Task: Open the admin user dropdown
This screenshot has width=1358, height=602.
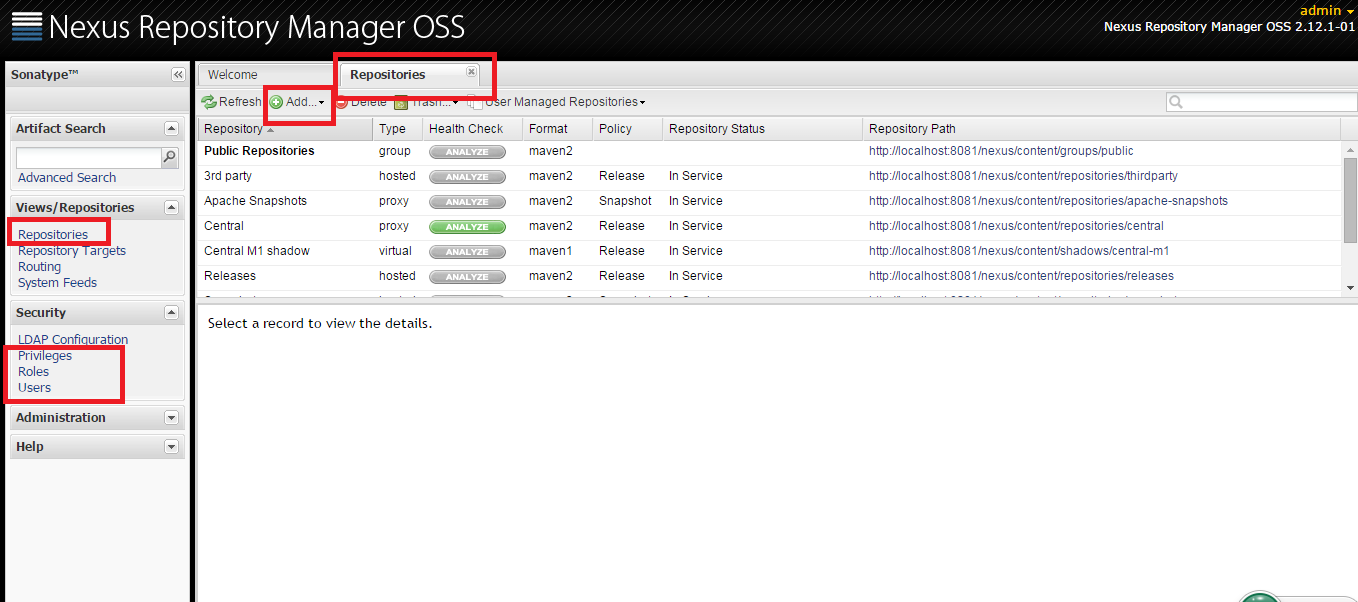Action: pos(1326,10)
